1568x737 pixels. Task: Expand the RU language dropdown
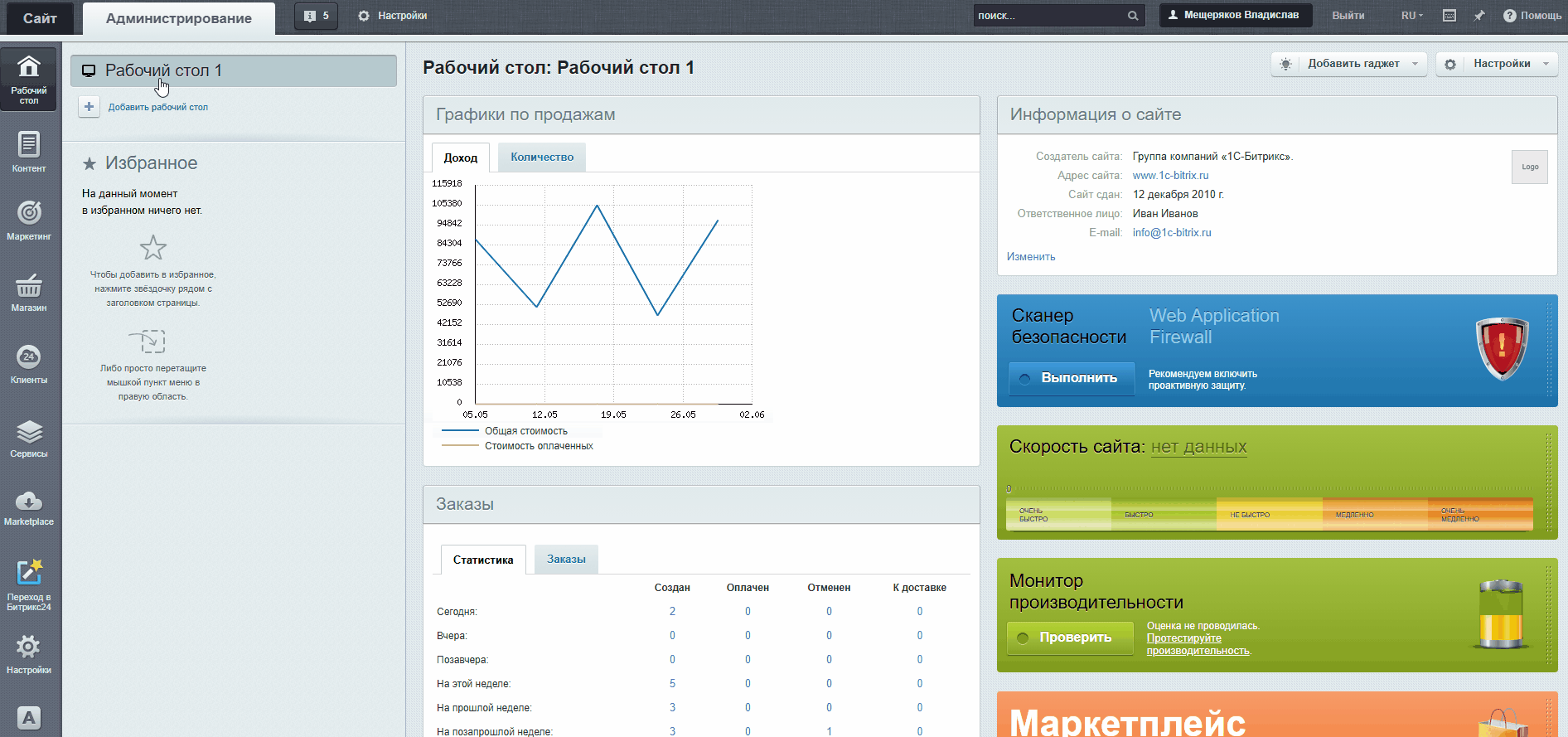click(x=1411, y=16)
